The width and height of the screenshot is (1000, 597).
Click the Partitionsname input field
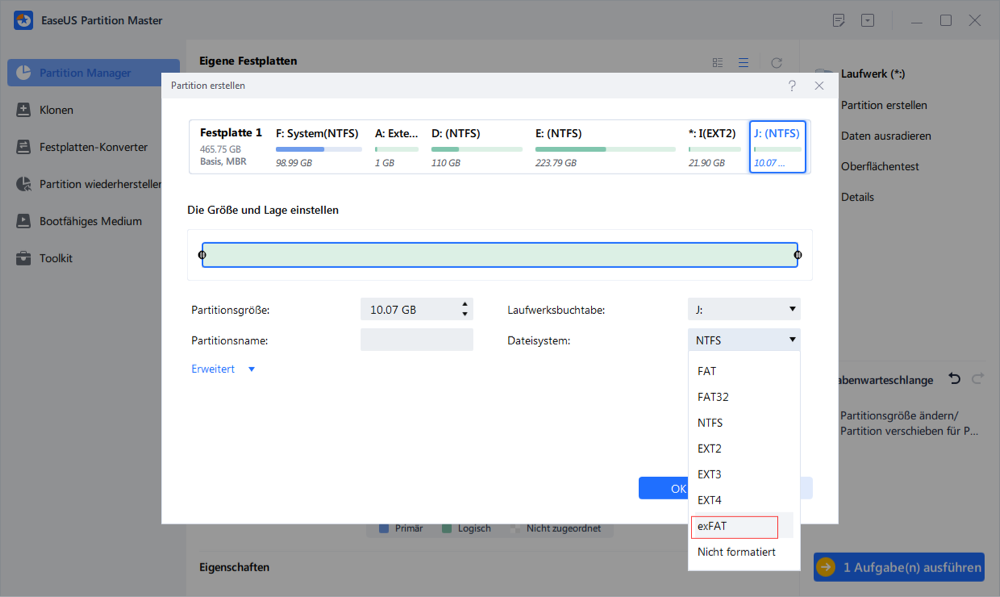[416, 340]
